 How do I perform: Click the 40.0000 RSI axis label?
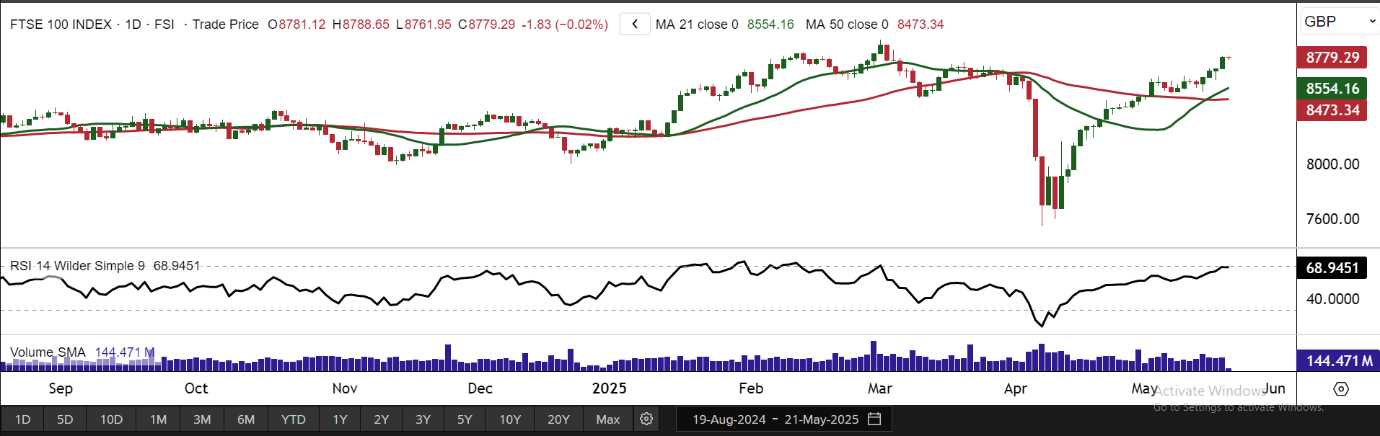pyautogui.click(x=1333, y=298)
